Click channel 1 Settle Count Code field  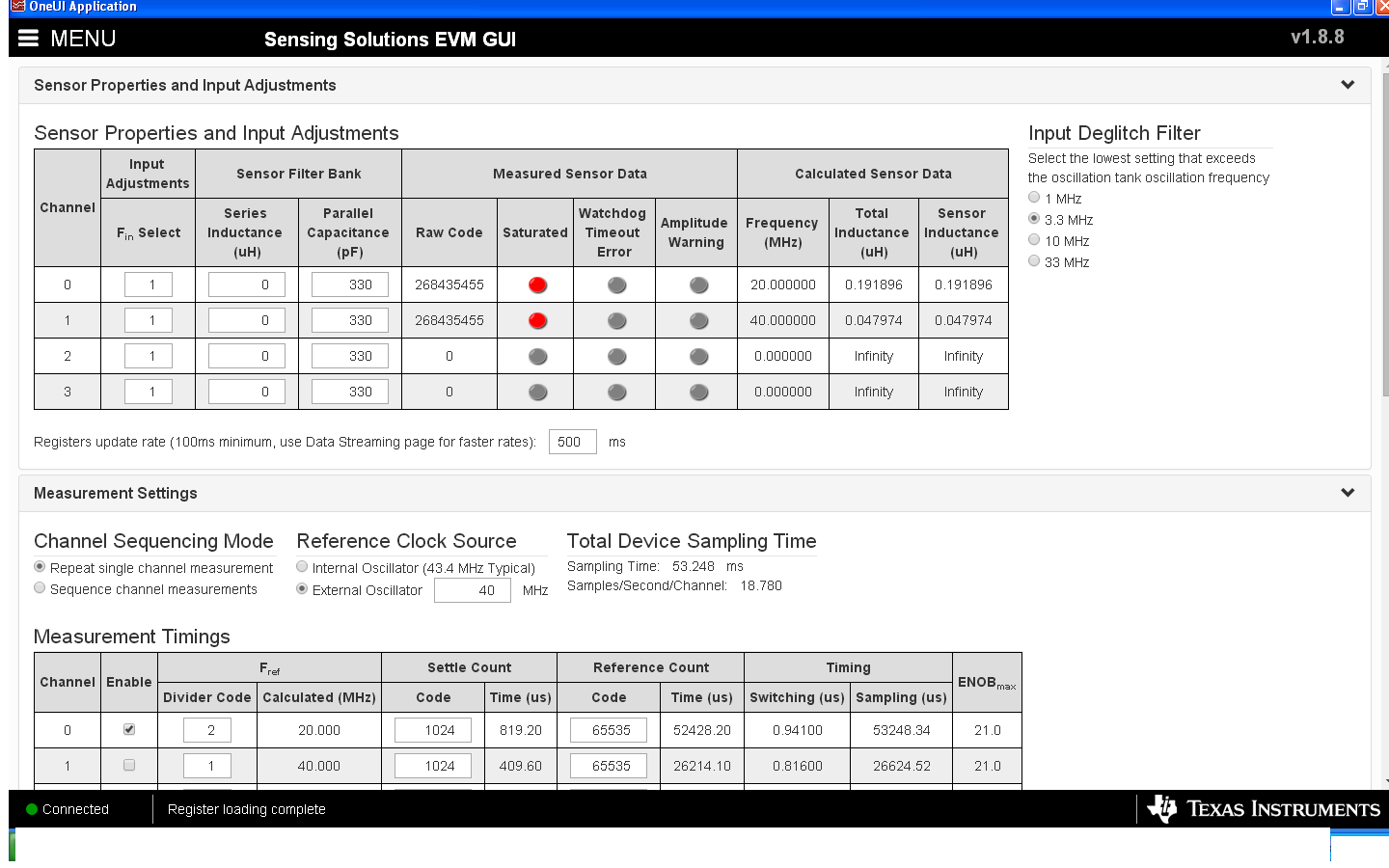pyautogui.click(x=433, y=766)
